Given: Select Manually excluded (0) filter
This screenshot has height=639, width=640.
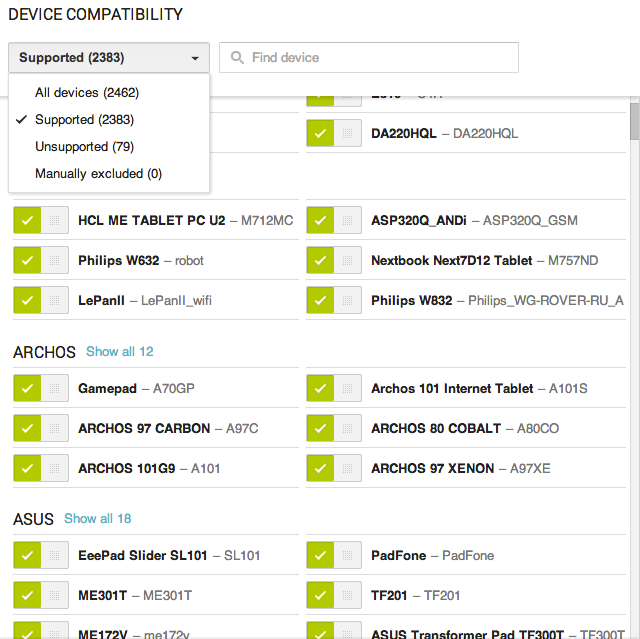Looking at the screenshot, I should pyautogui.click(x=98, y=173).
